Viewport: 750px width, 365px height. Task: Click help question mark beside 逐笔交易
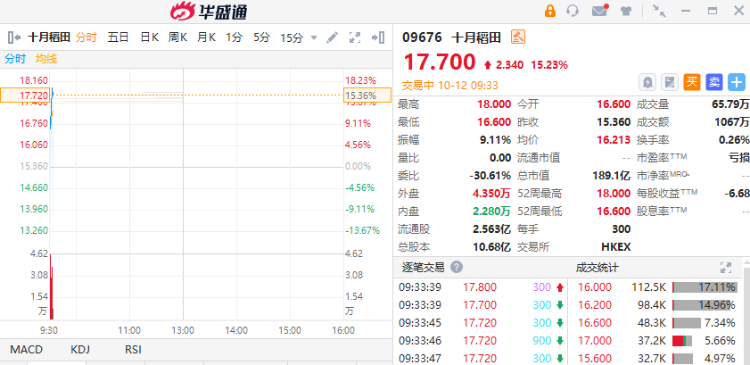pos(457,267)
